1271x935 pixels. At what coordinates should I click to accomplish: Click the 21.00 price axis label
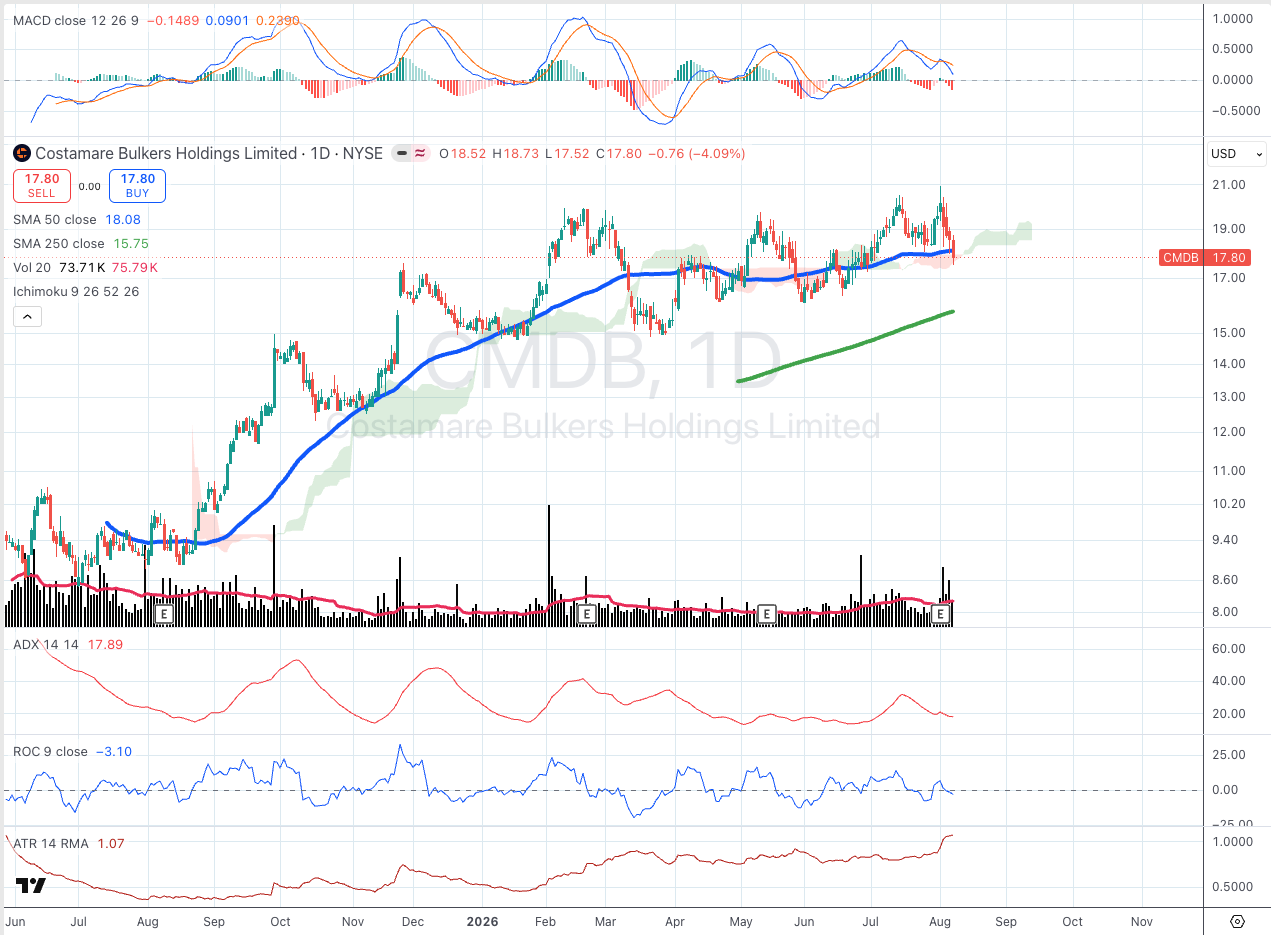1228,185
